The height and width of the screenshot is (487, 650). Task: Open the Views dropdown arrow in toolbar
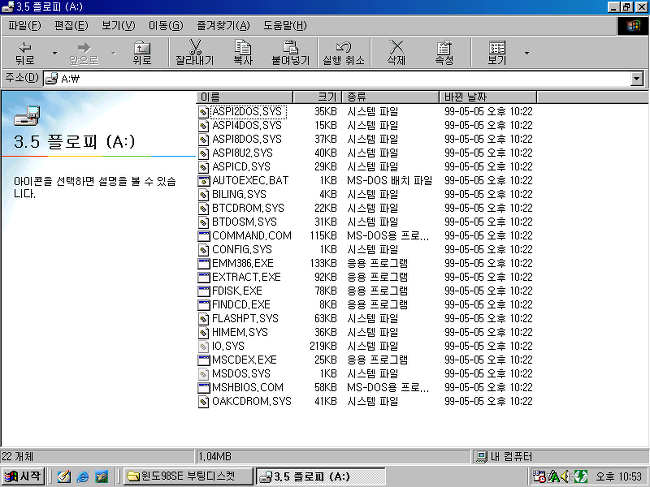click(526, 53)
